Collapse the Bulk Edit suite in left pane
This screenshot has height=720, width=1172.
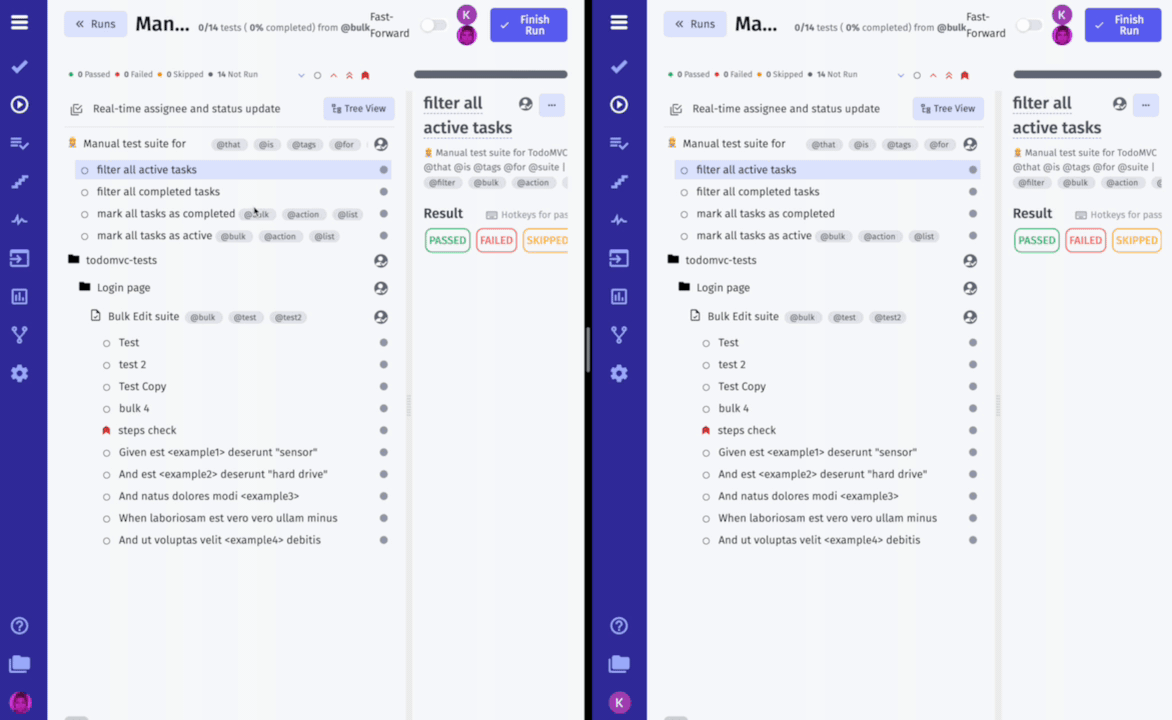point(96,316)
